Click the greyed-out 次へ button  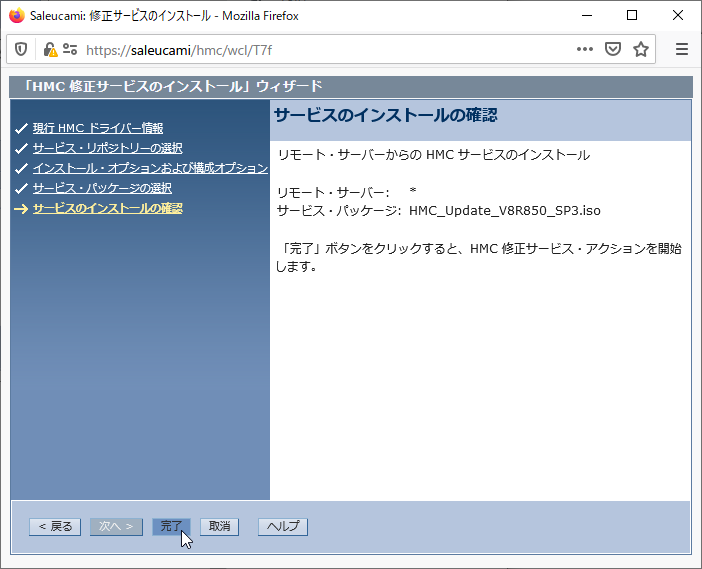pyautogui.click(x=117, y=526)
